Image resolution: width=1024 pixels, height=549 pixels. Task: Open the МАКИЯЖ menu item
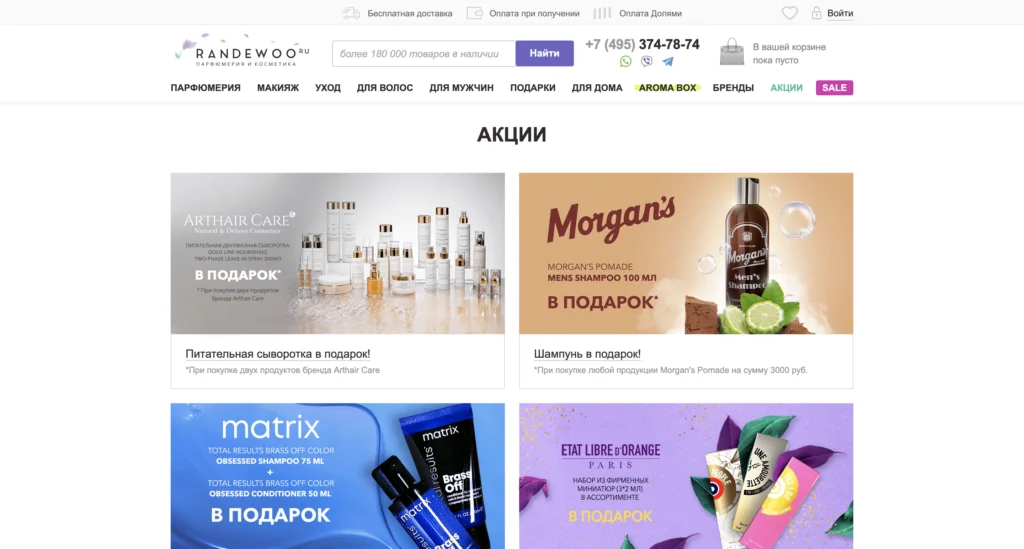click(x=278, y=87)
